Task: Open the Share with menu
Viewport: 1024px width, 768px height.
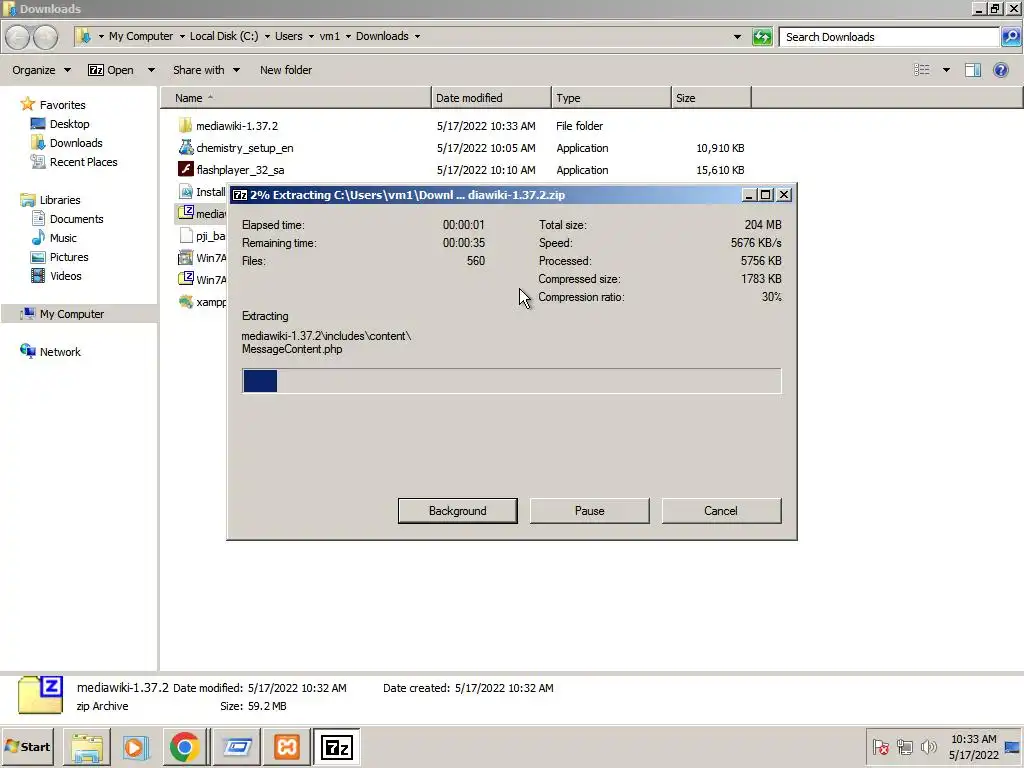Action: pyautogui.click(x=206, y=70)
